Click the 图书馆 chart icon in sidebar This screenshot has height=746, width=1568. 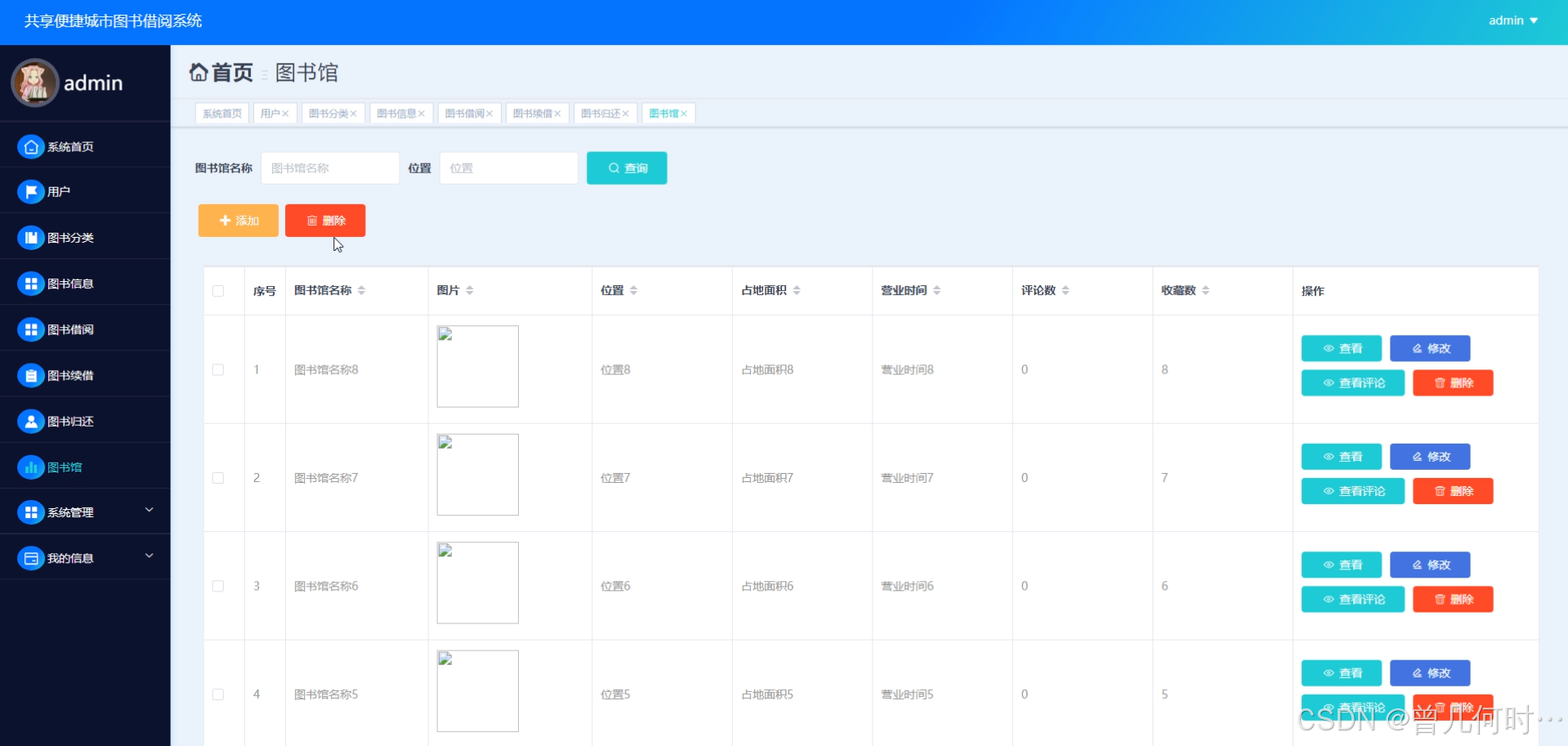click(30, 467)
